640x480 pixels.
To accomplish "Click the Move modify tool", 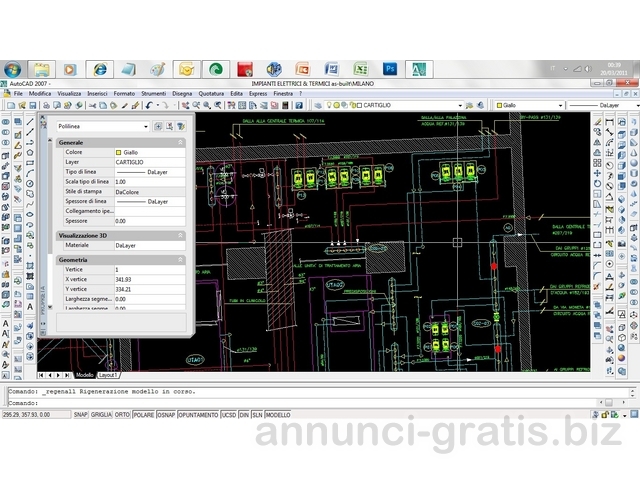I will pos(598,173).
